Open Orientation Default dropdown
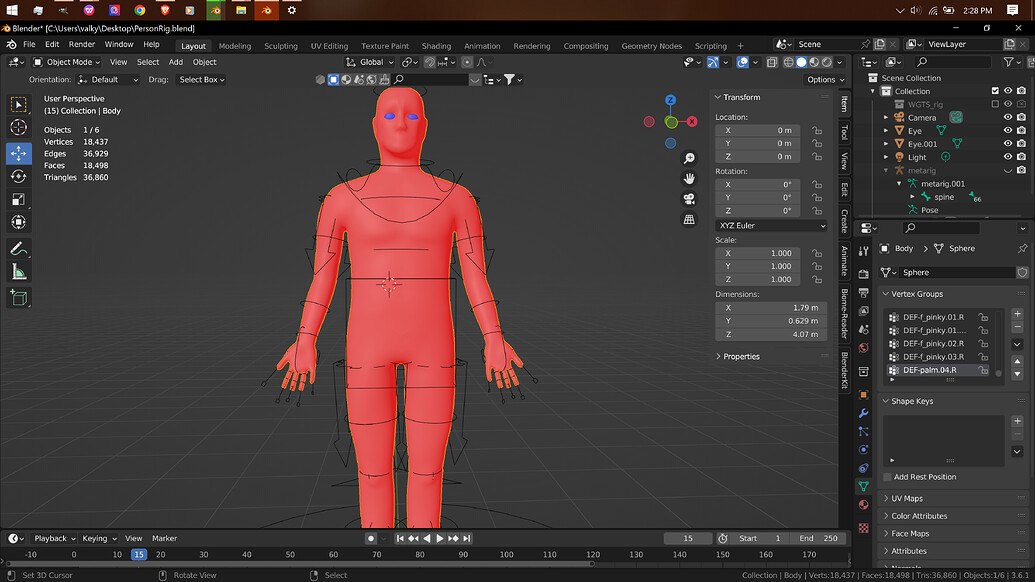The image size is (1035, 582). [x=108, y=80]
